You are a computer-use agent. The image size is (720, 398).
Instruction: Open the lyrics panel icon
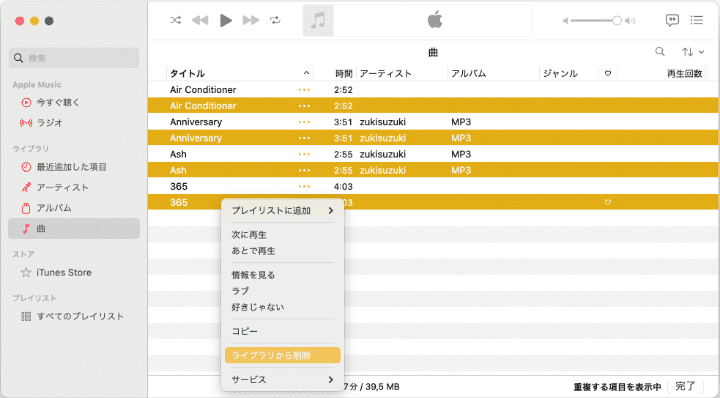pyautogui.click(x=672, y=20)
